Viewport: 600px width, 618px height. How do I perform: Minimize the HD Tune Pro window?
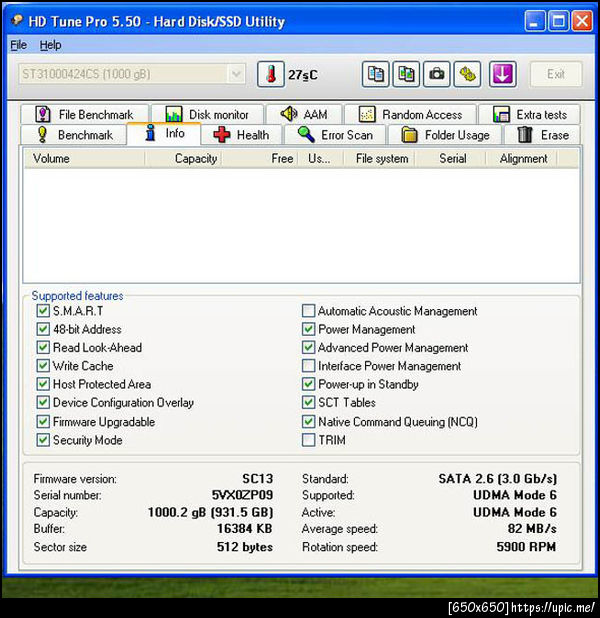click(535, 20)
